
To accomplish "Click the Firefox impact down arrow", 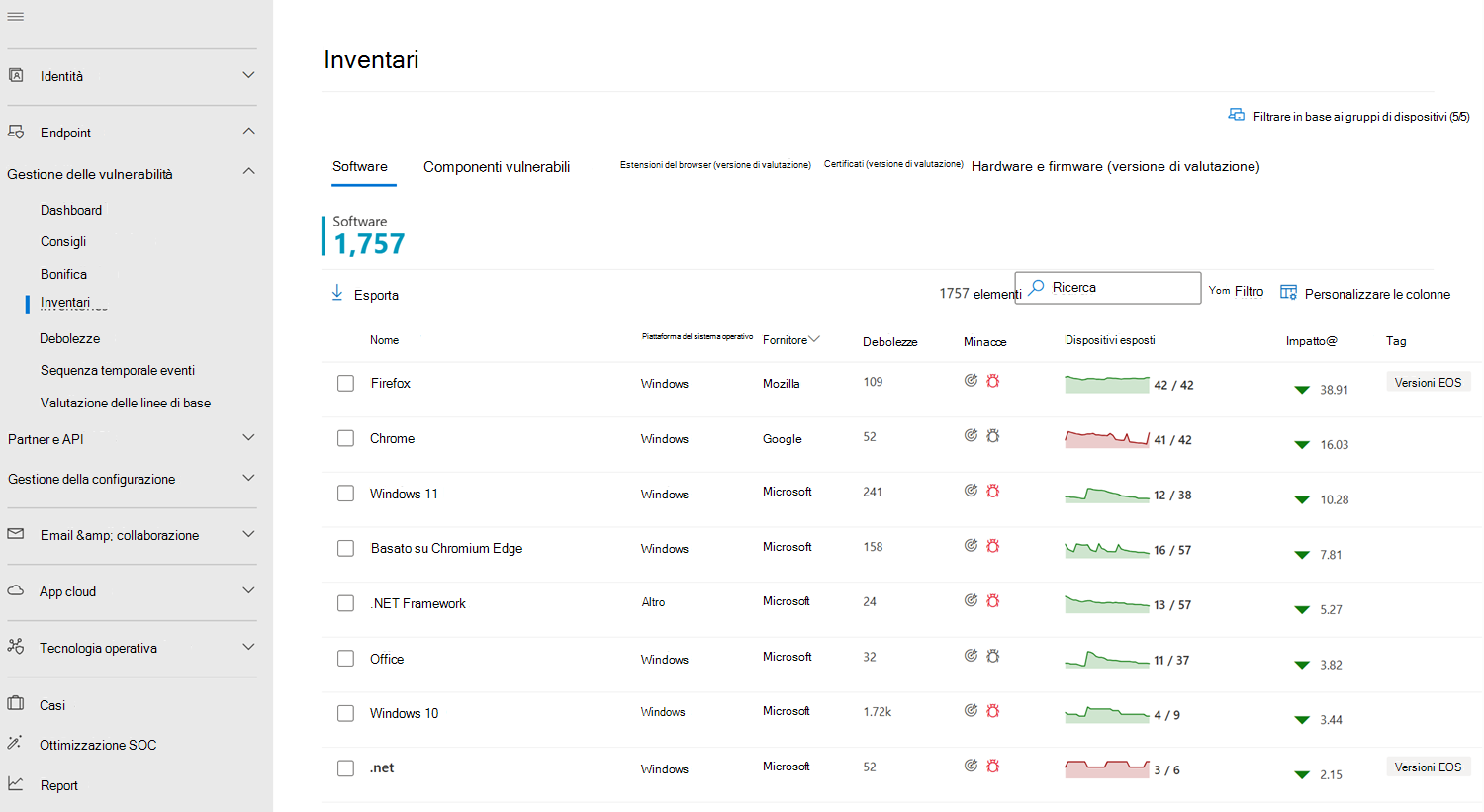I will pyautogui.click(x=1302, y=390).
